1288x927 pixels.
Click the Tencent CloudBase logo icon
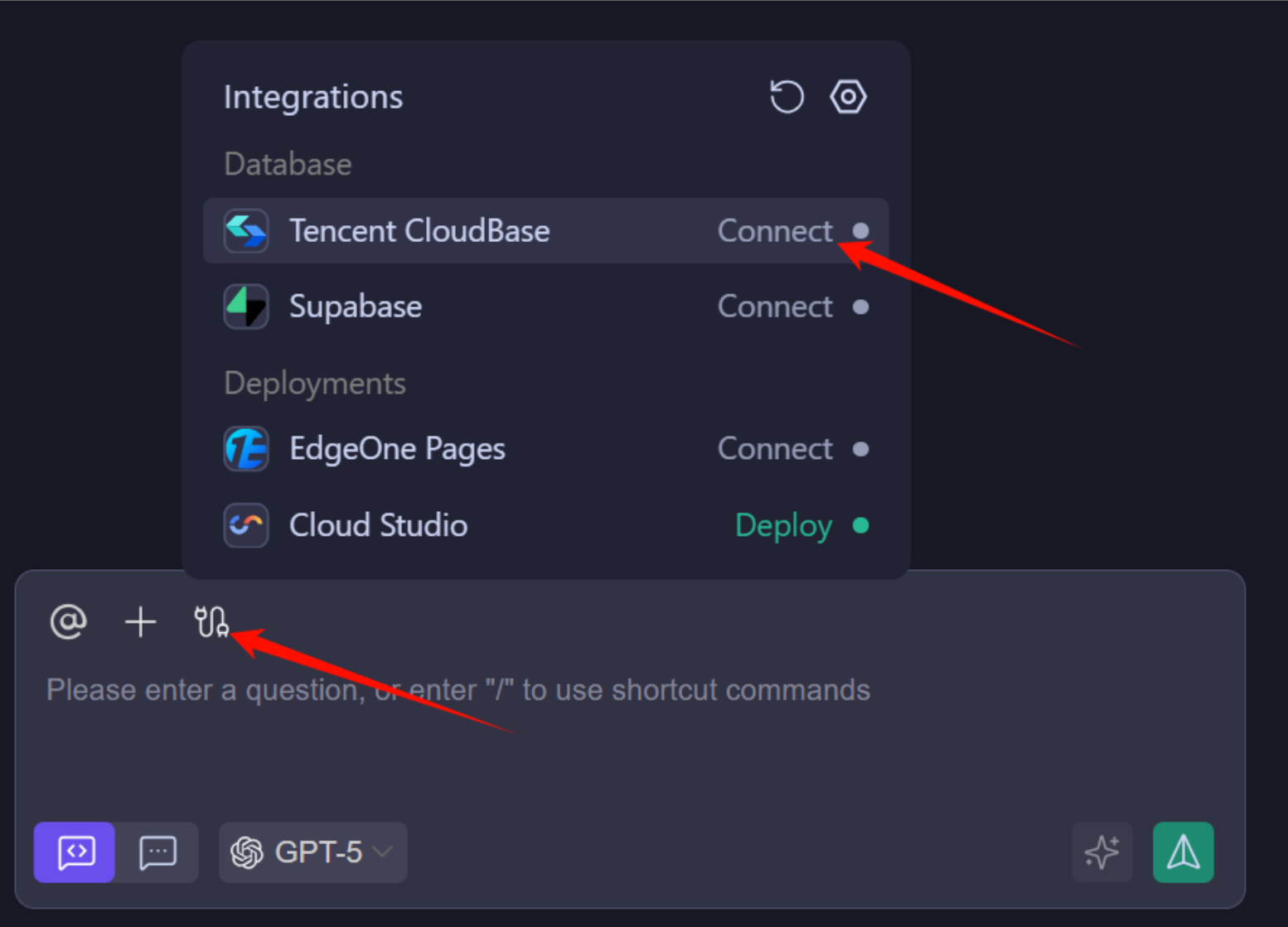coord(246,231)
